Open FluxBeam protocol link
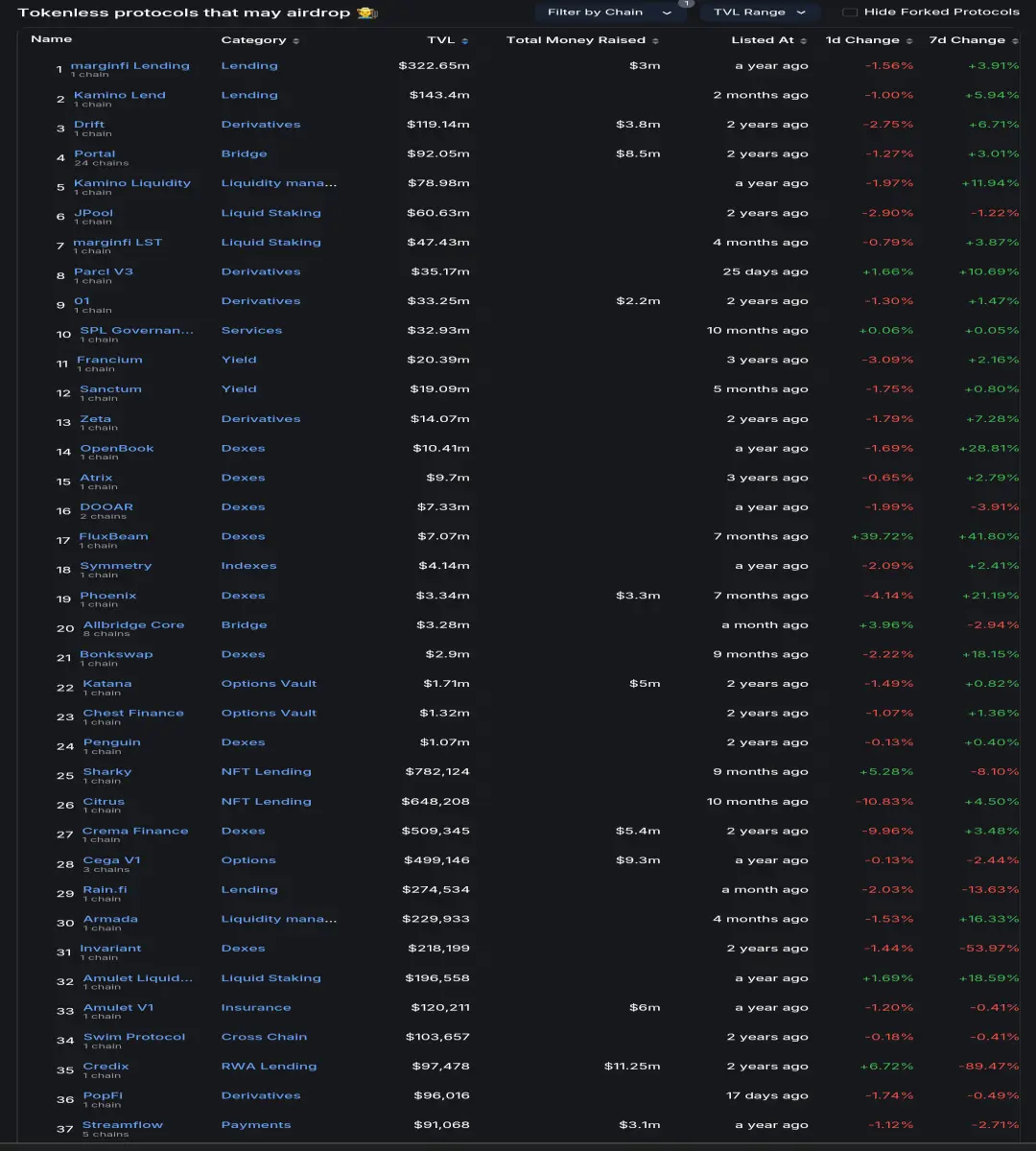 pos(113,536)
